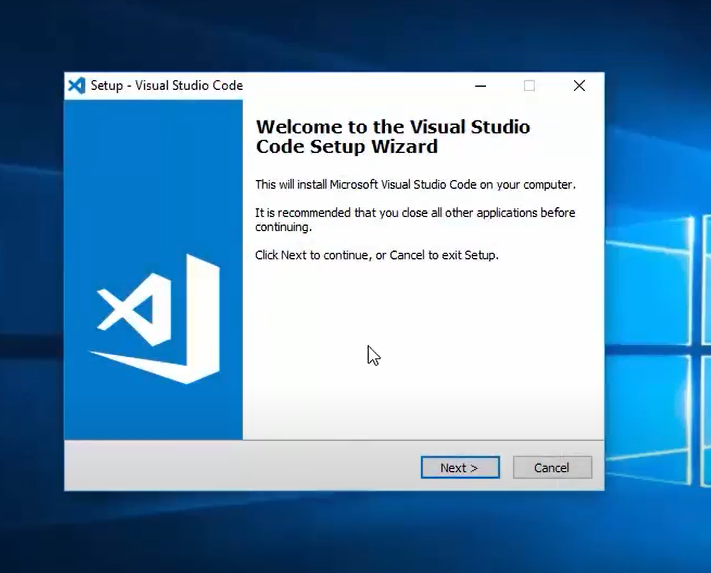
Task: Cancel the Visual Studio Code setup
Action: [552, 467]
